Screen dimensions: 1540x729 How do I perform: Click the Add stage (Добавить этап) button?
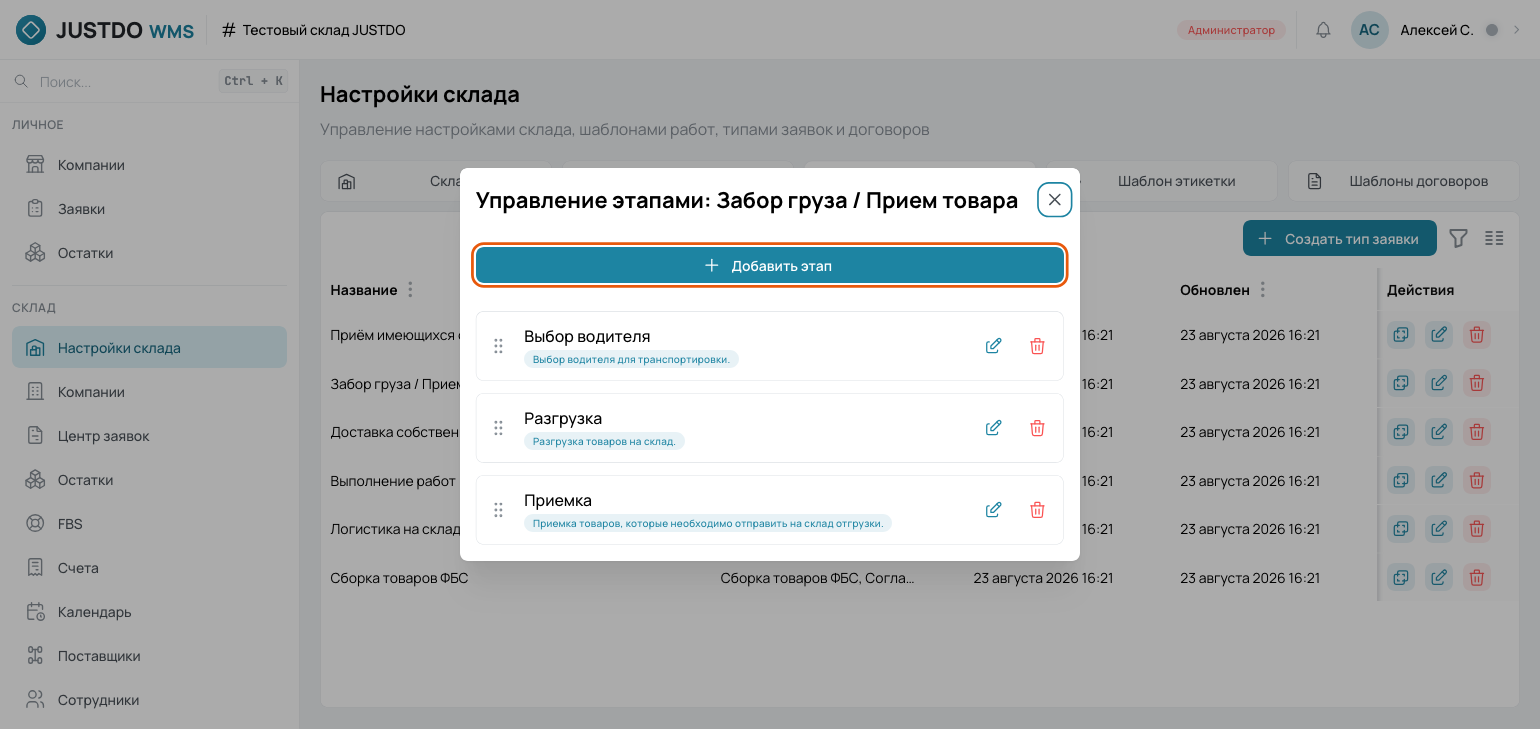(769, 266)
